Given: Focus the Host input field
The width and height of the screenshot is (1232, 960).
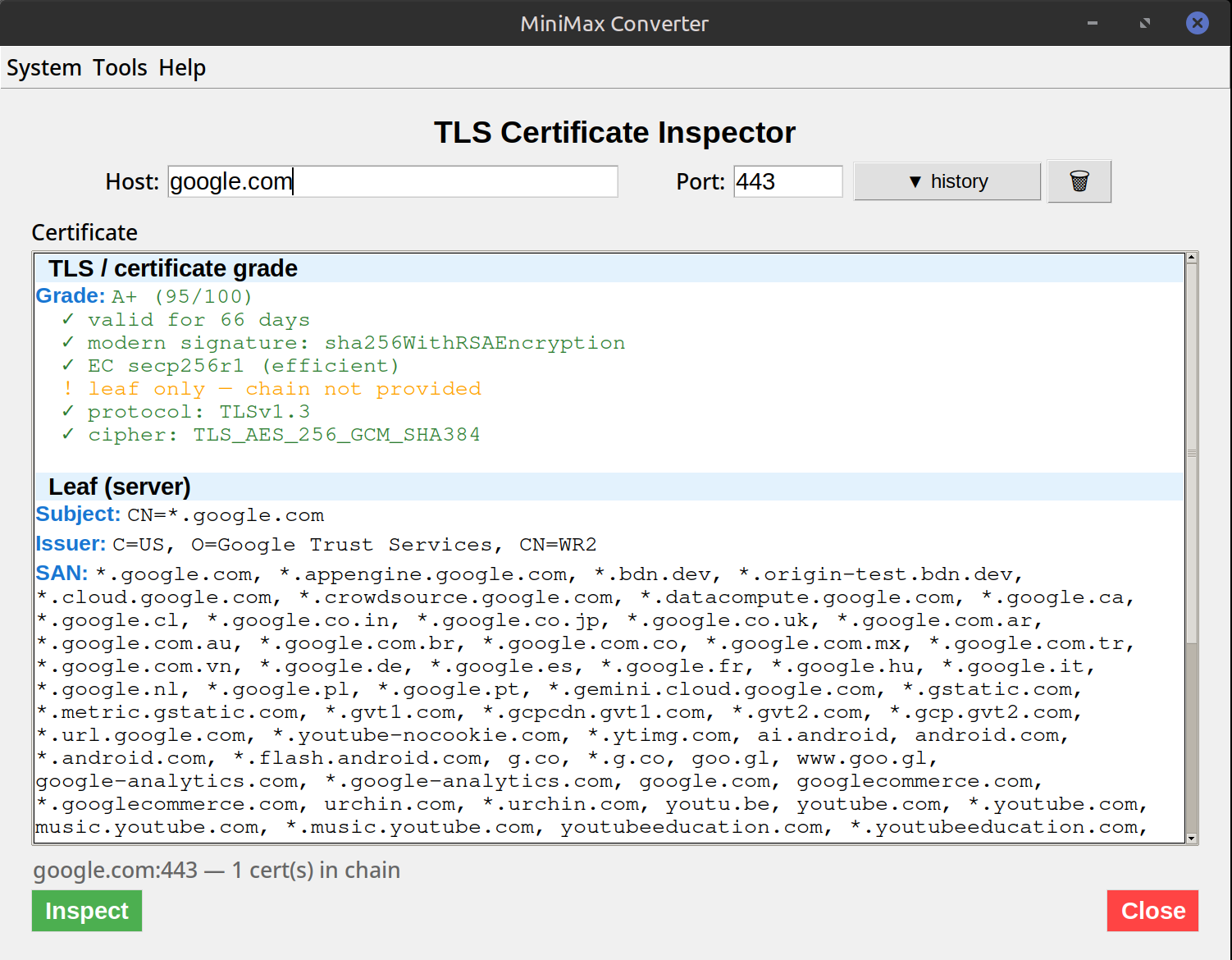Looking at the screenshot, I should [393, 181].
